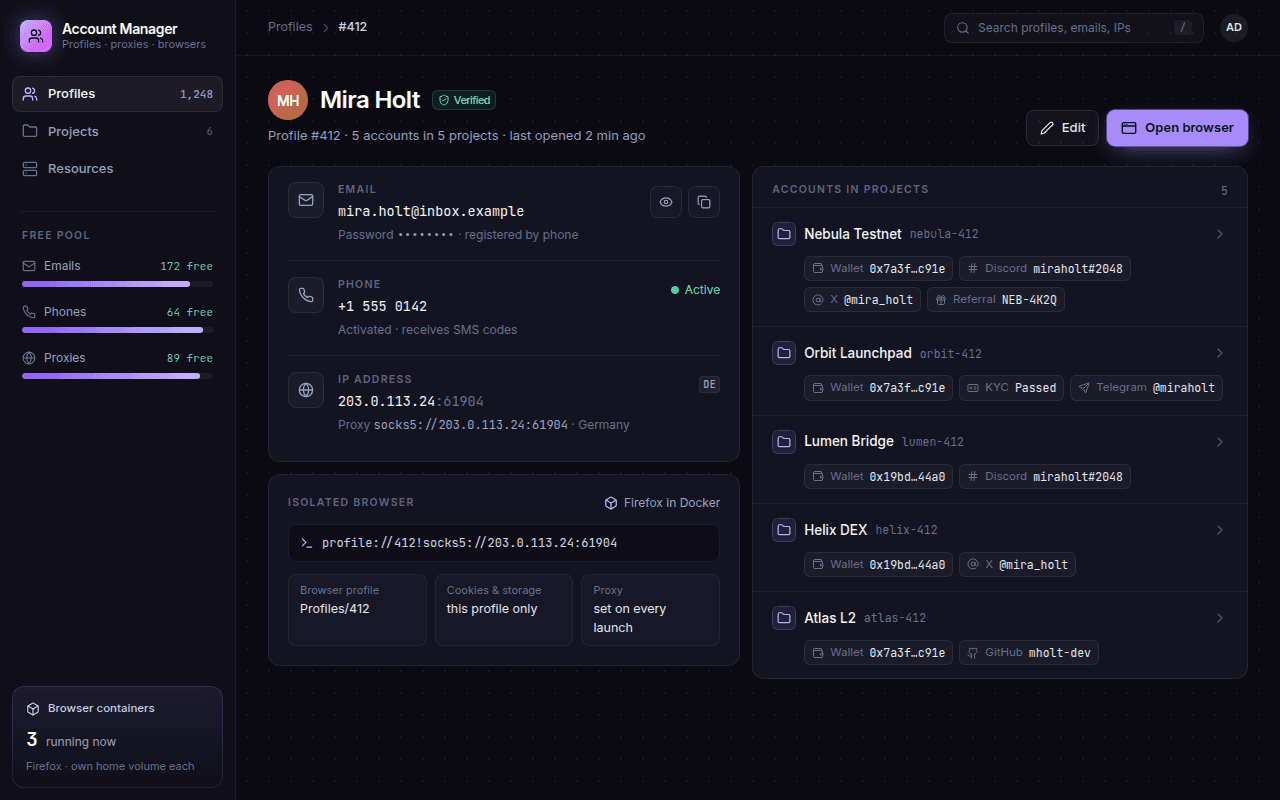Click the 203.0.113.24:61904 IP address
1280x800 pixels.
[411, 401]
